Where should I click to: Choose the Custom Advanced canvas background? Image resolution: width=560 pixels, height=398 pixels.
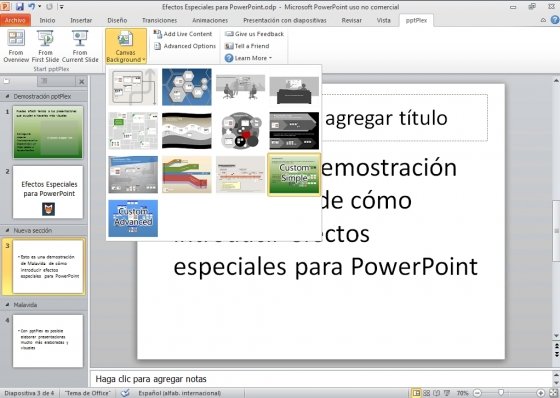point(133,218)
